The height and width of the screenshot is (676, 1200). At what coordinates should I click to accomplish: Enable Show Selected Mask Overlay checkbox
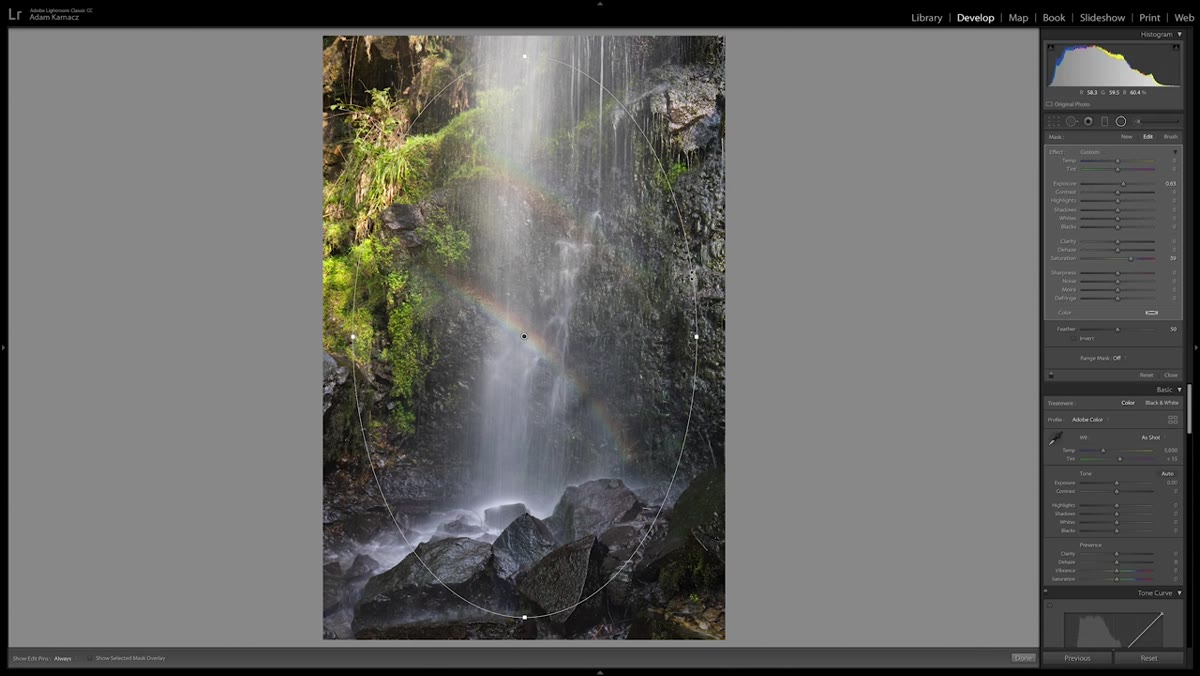tap(90, 658)
